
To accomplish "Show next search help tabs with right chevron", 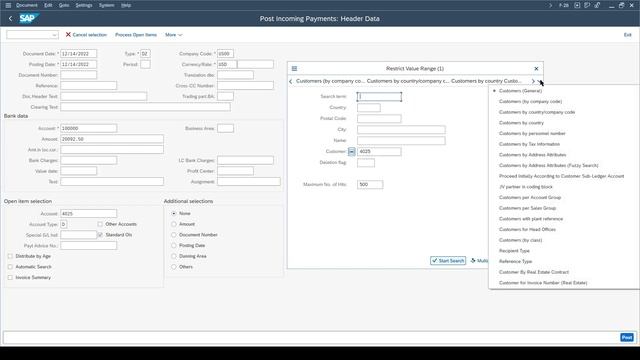I will coord(533,81).
